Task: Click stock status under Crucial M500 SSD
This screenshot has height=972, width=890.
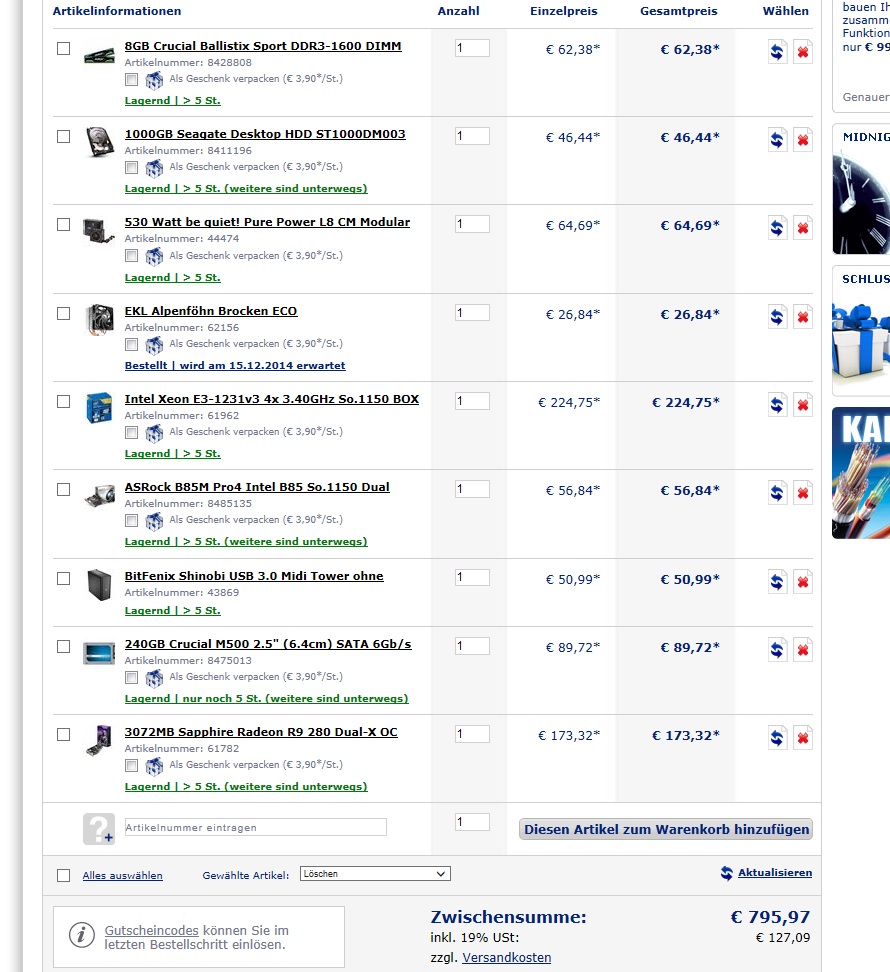Action: point(267,699)
